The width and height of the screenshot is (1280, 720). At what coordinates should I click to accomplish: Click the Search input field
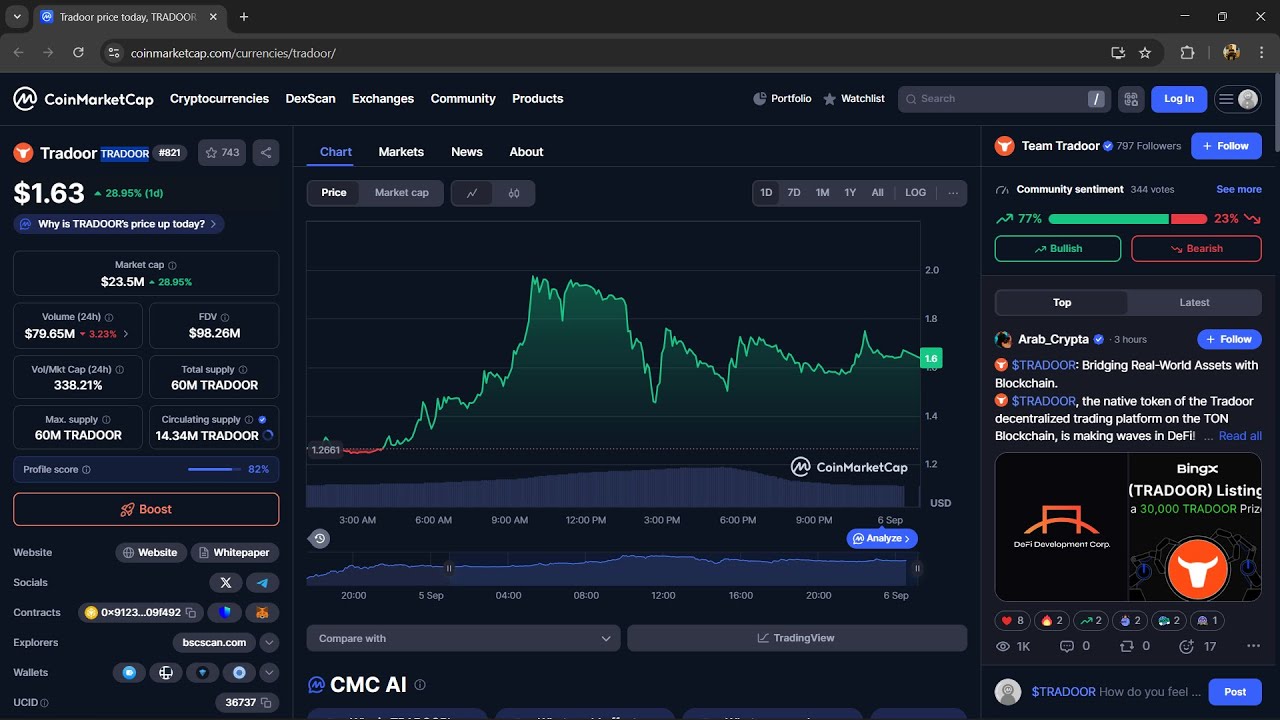click(x=1004, y=99)
